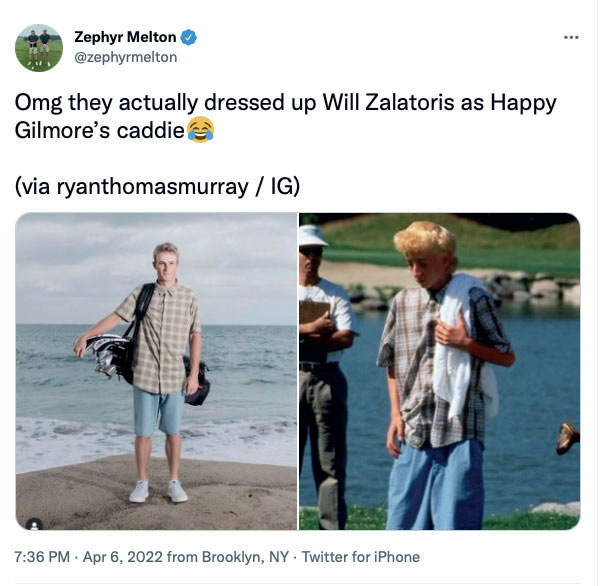The width and height of the screenshot is (600, 586).
Task: Click the ryanthomasmurray credit line
Action: coord(157,187)
